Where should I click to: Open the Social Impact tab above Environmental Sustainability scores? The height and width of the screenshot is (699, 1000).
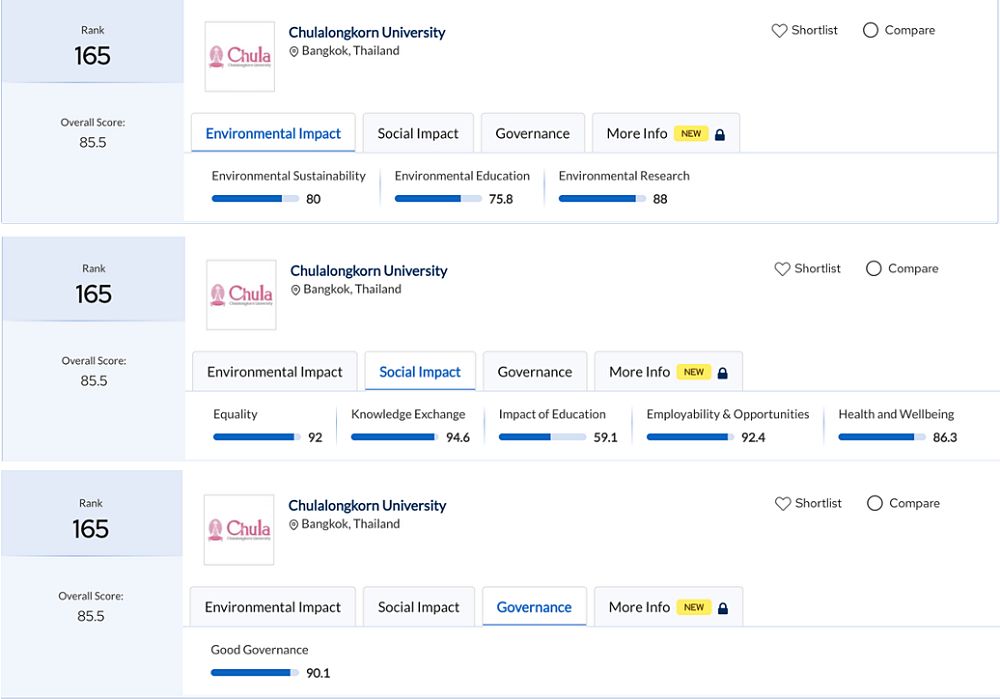pos(418,134)
